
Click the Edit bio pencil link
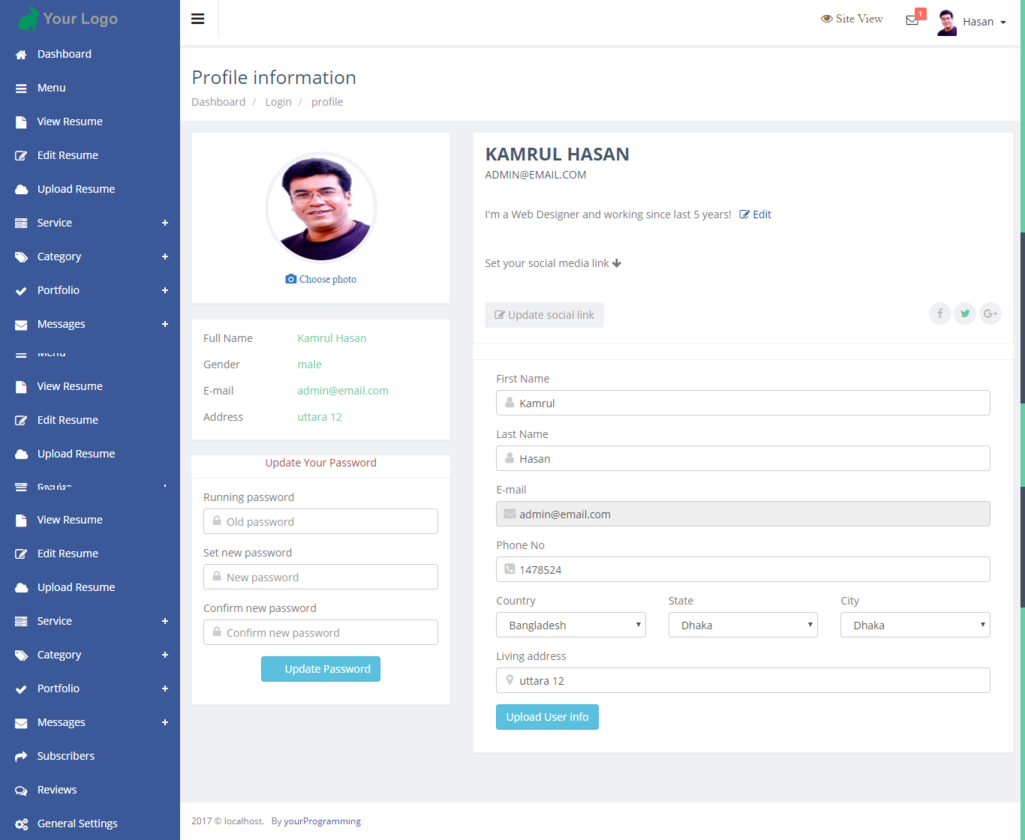coord(755,214)
